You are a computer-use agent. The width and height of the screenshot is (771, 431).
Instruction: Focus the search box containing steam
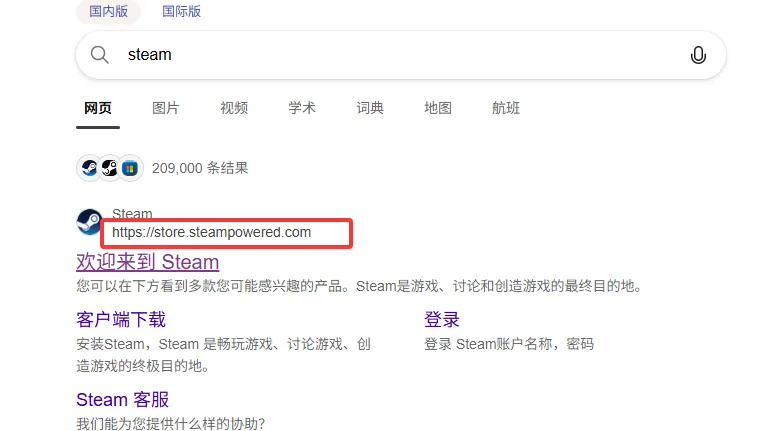[401, 55]
